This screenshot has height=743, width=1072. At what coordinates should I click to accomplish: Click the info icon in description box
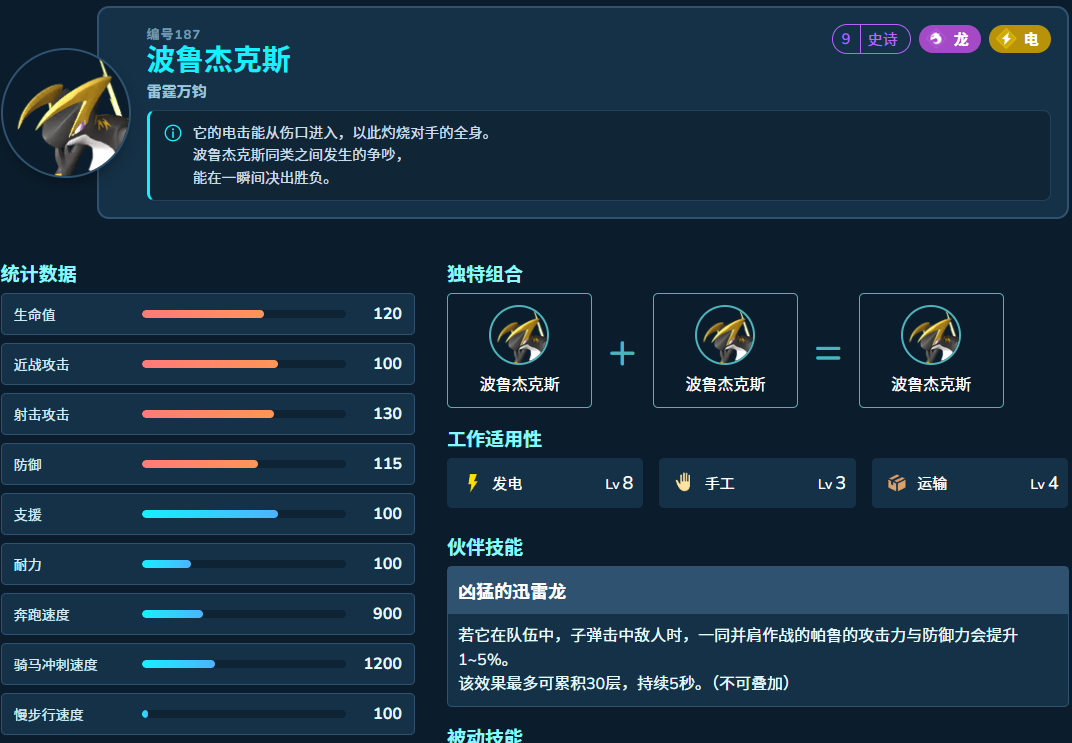point(173,133)
